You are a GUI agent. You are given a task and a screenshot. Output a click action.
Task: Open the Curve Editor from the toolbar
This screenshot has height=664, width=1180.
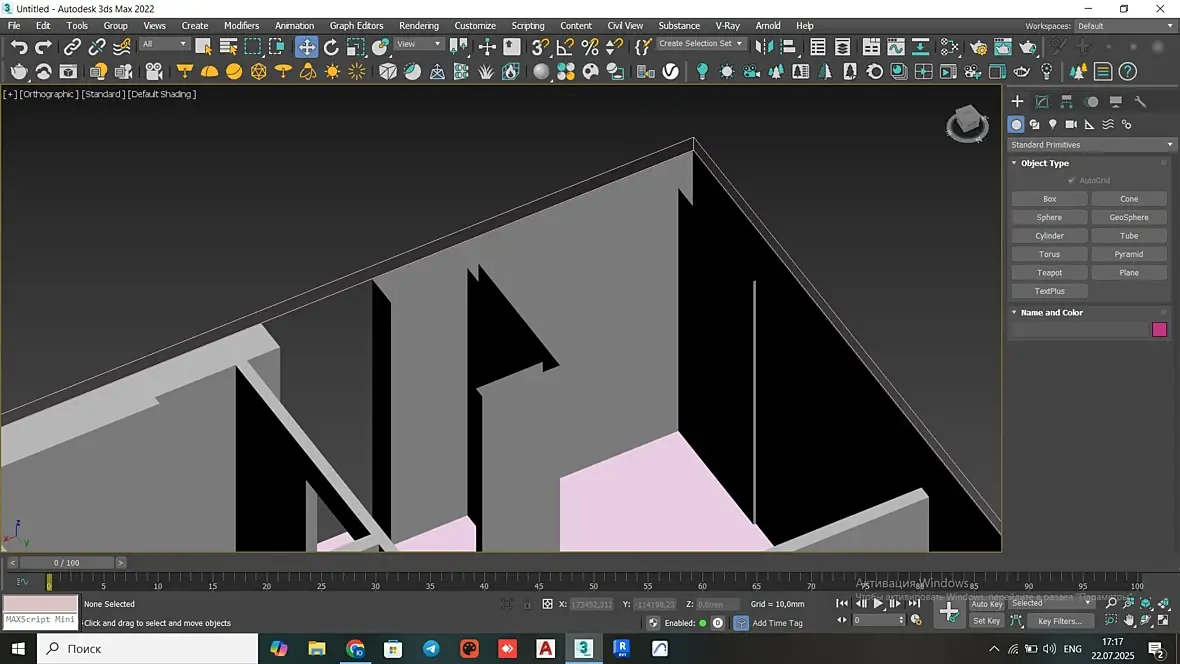point(896,46)
